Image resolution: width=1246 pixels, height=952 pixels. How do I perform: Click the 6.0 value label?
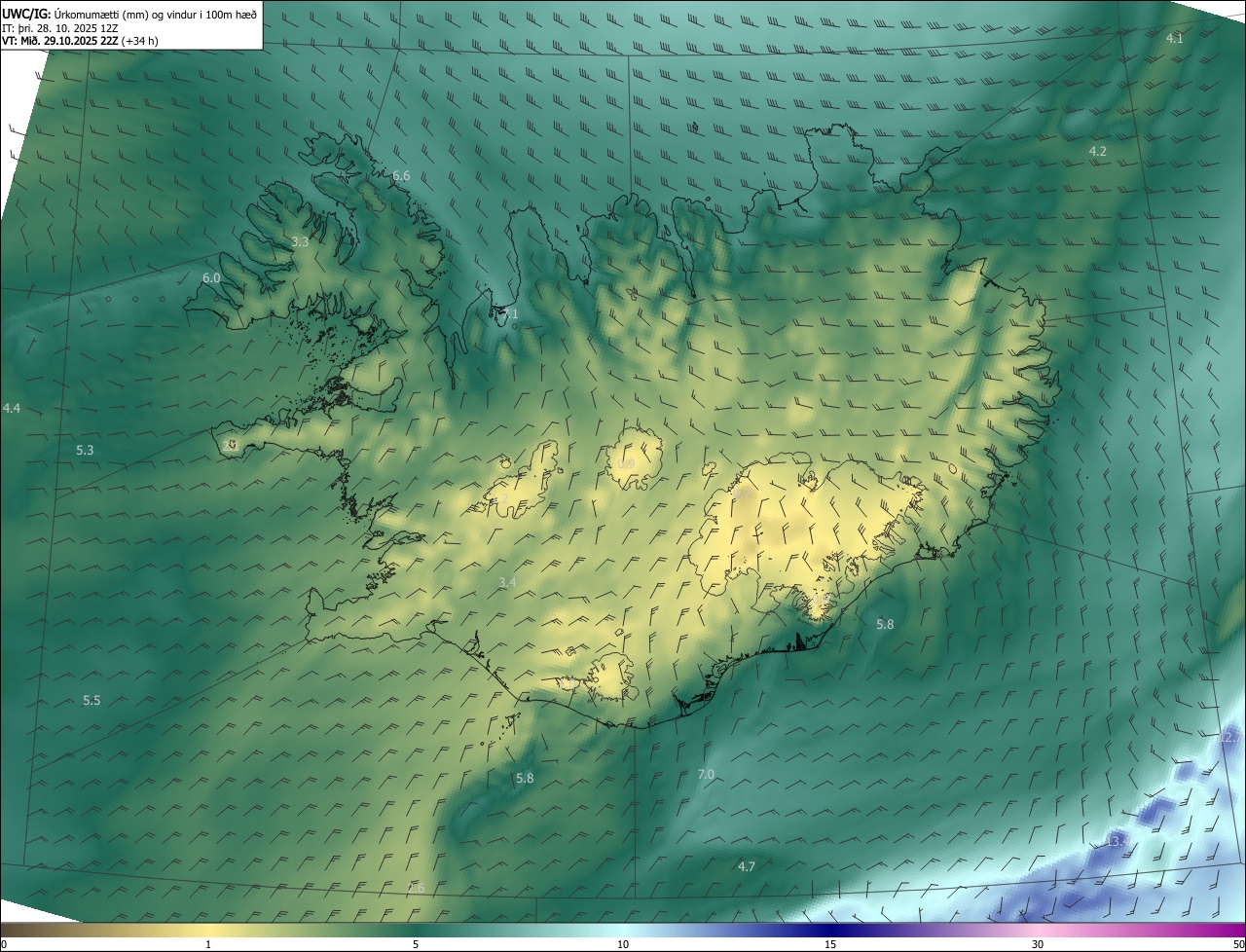(211, 277)
